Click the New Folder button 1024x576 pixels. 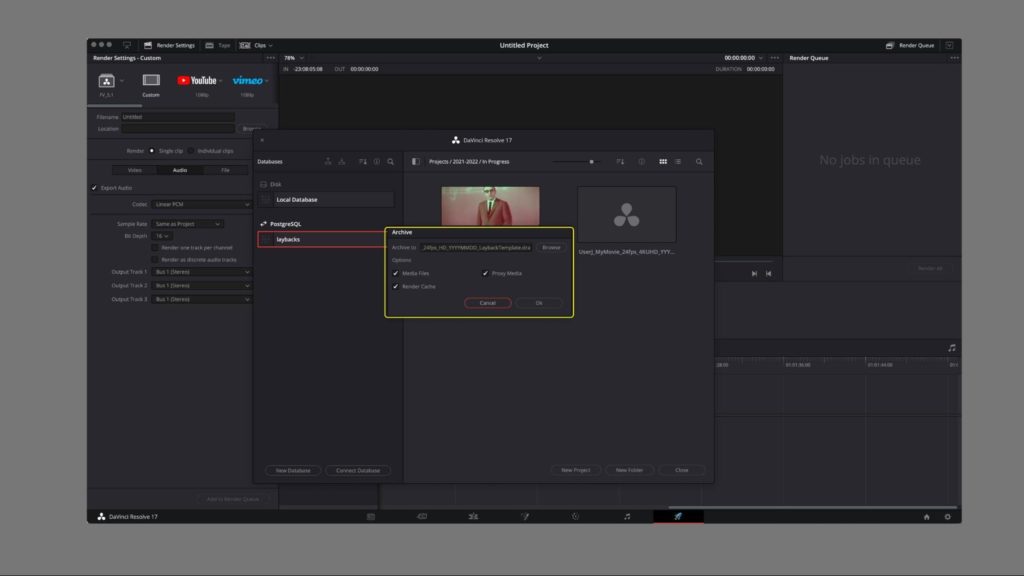[x=629, y=470]
